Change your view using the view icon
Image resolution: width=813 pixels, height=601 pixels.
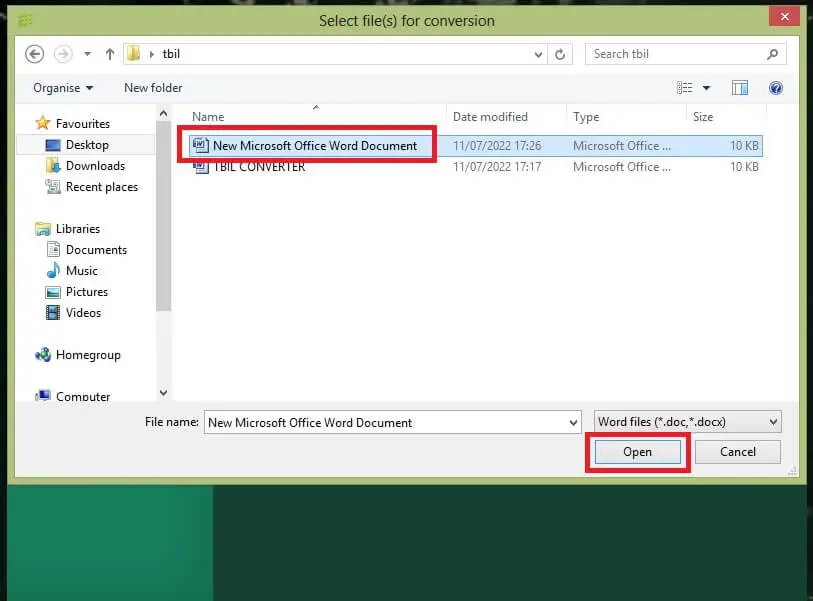684,88
